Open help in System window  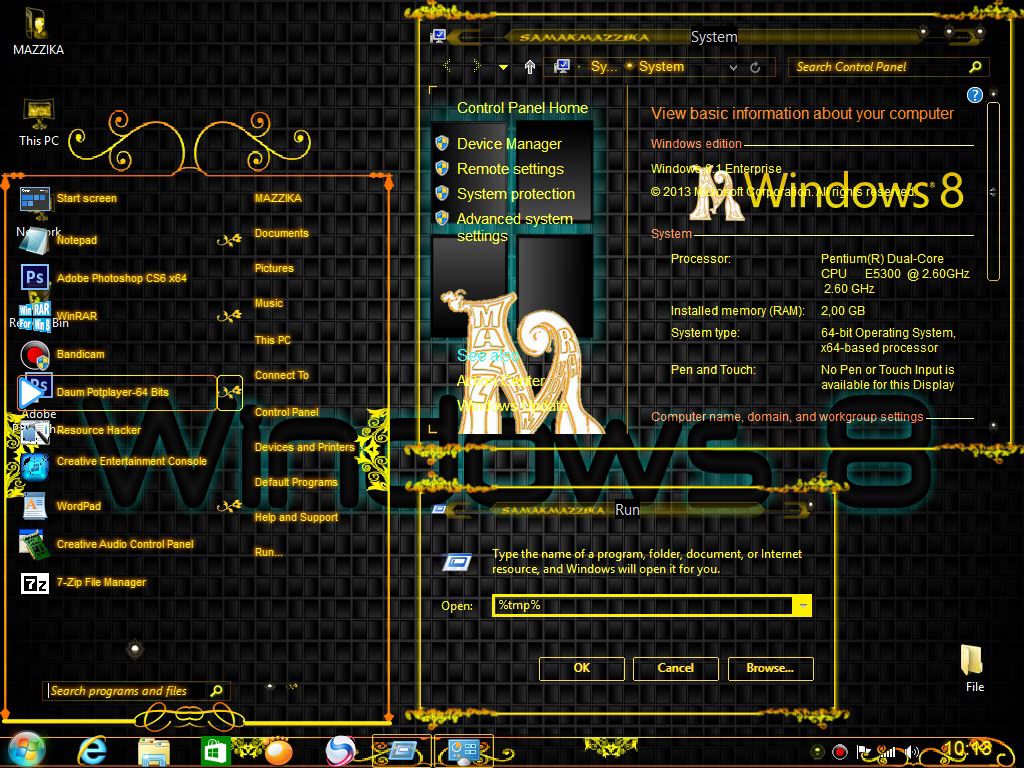coord(974,95)
